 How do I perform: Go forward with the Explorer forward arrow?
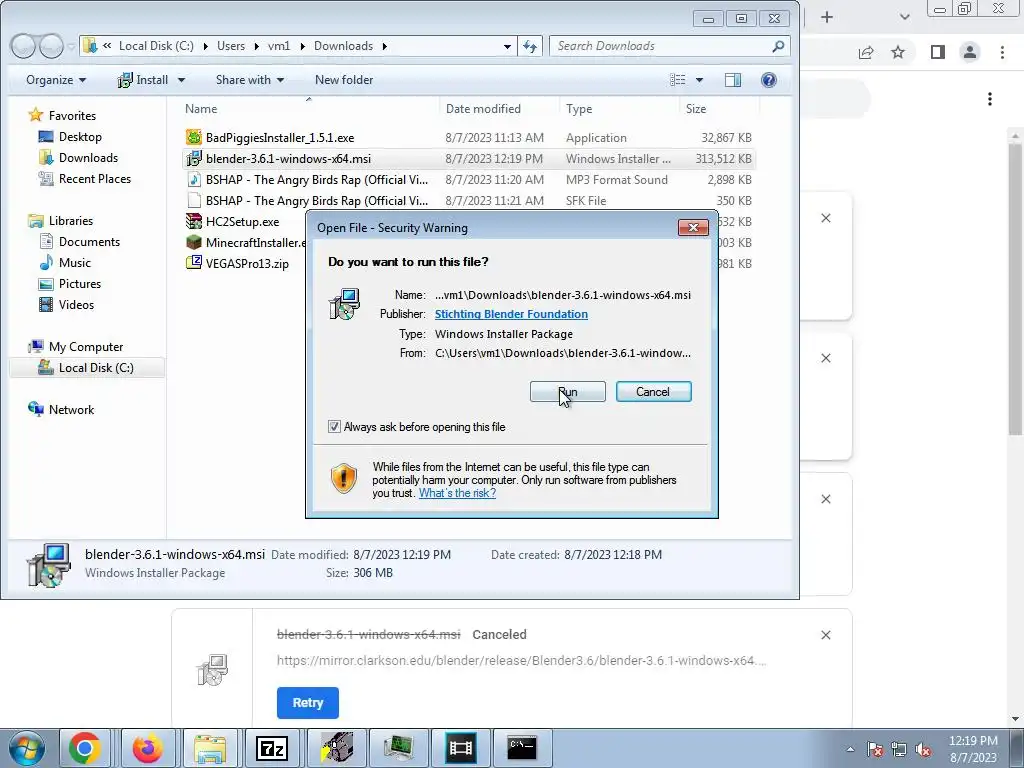click(51, 46)
